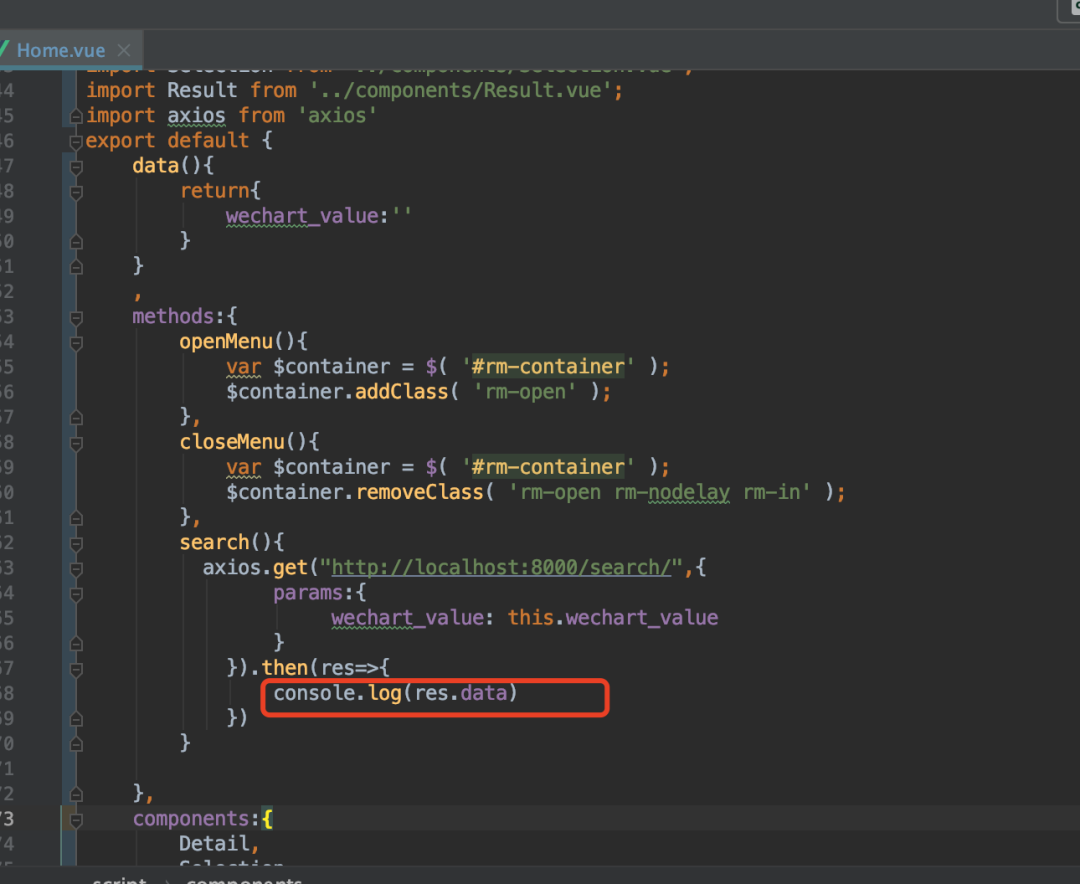Click the 'rm-open' string in addClass
Viewport: 1080px width, 884px height.
coord(525,391)
